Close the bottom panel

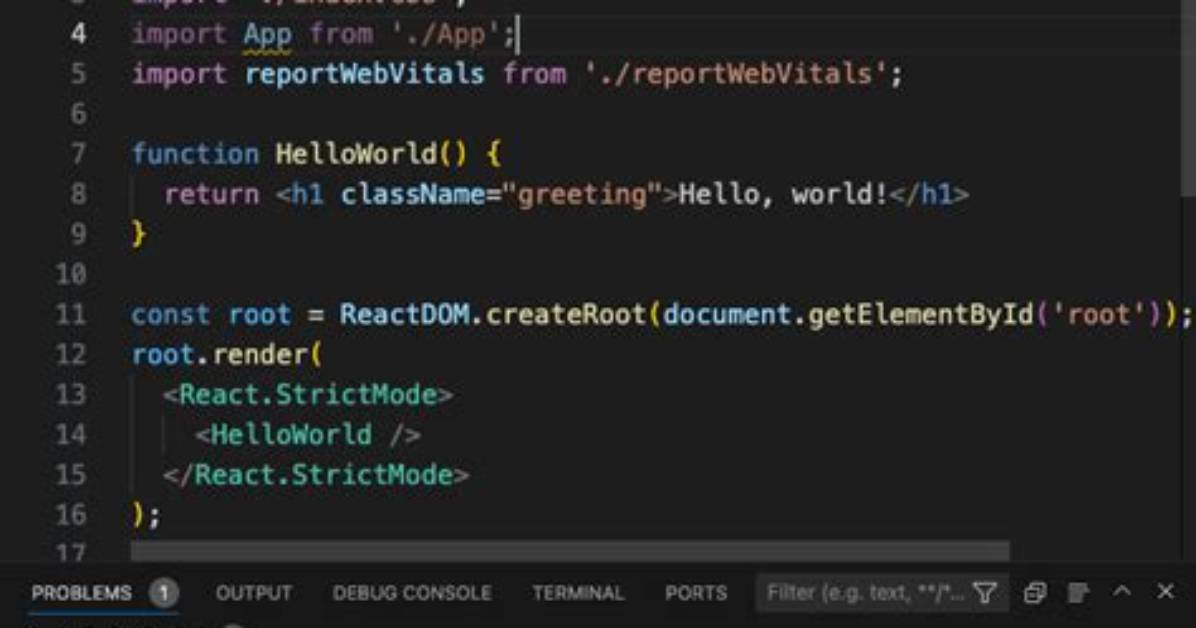1165,591
